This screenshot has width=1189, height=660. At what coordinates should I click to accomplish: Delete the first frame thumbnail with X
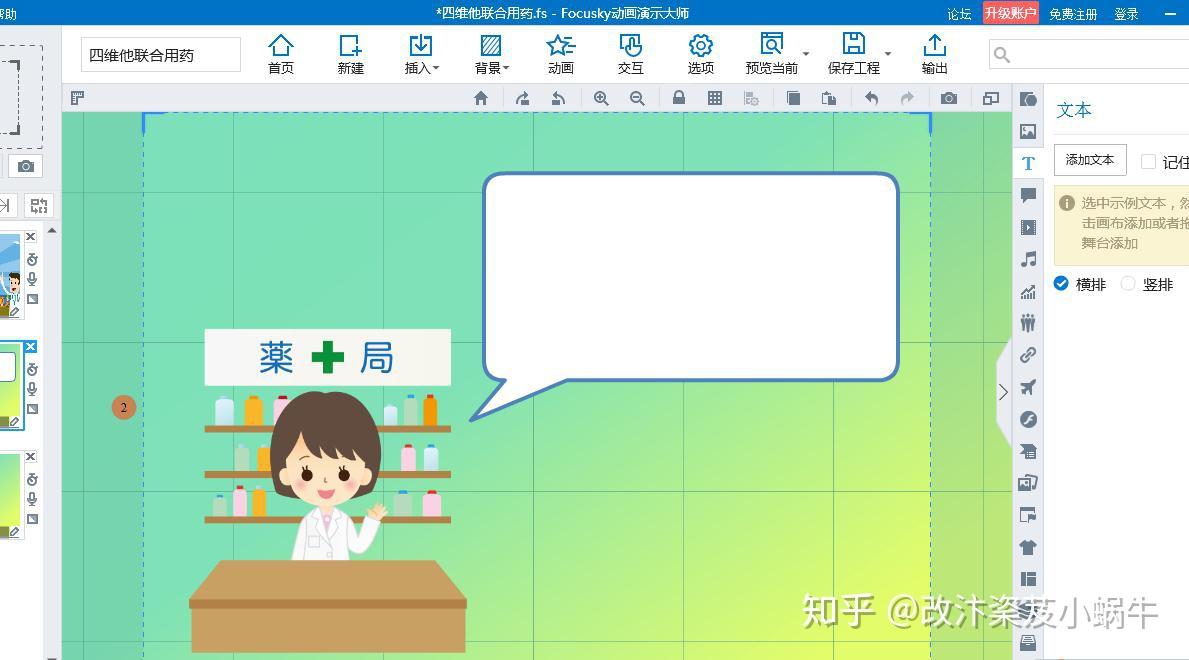31,237
